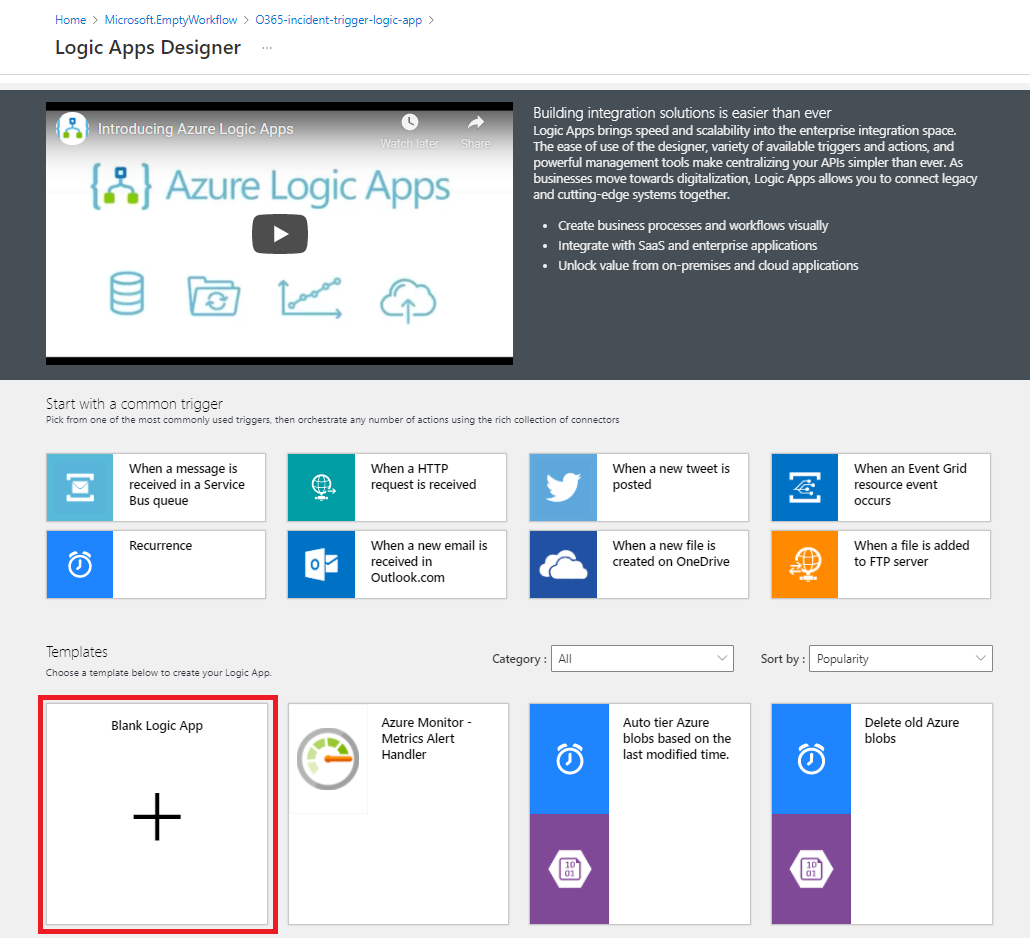Viewport: 1030px width, 938px height.
Task: Click the Watch later clock icon
Action: [409, 123]
